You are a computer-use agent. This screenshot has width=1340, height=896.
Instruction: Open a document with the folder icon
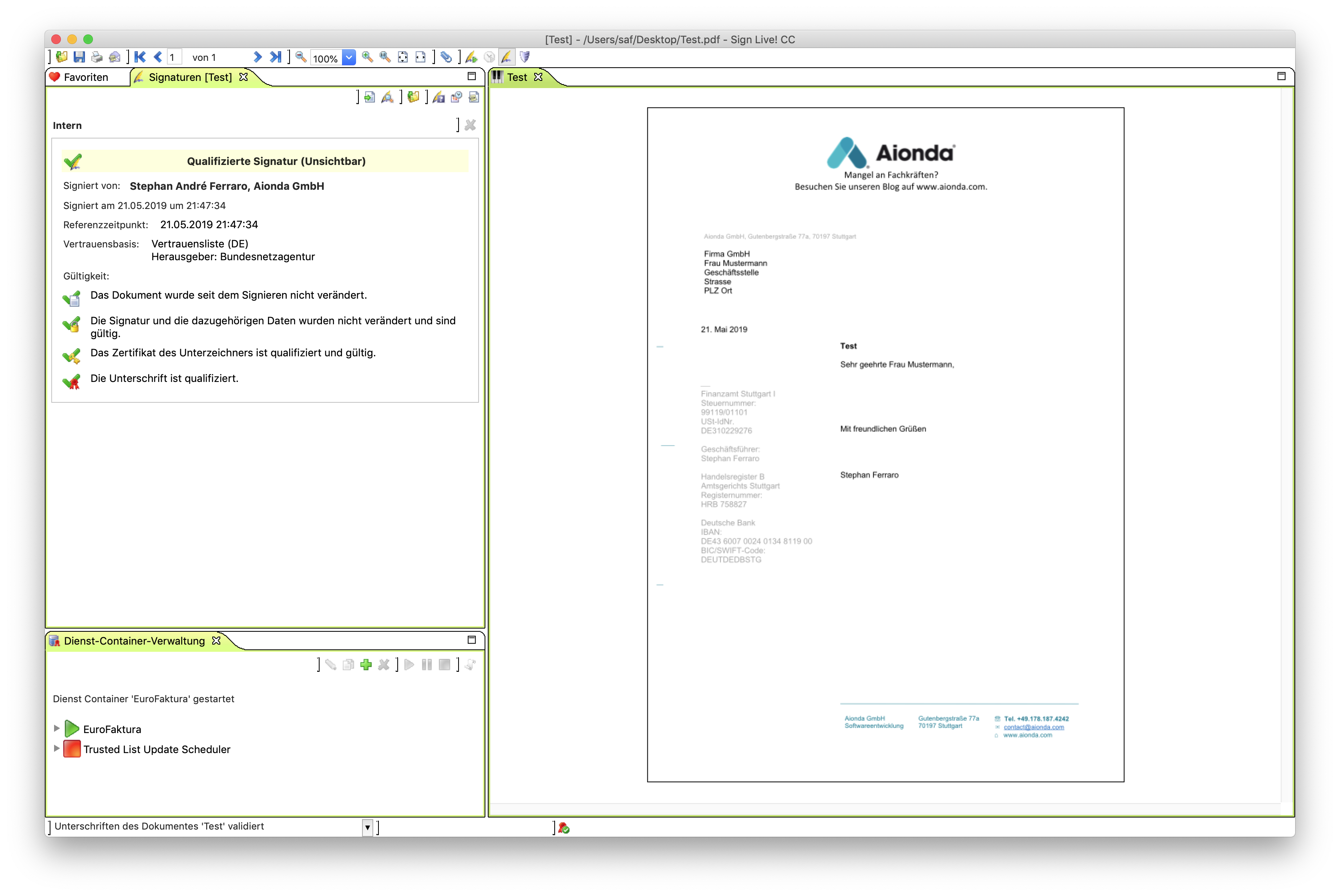[x=62, y=57]
